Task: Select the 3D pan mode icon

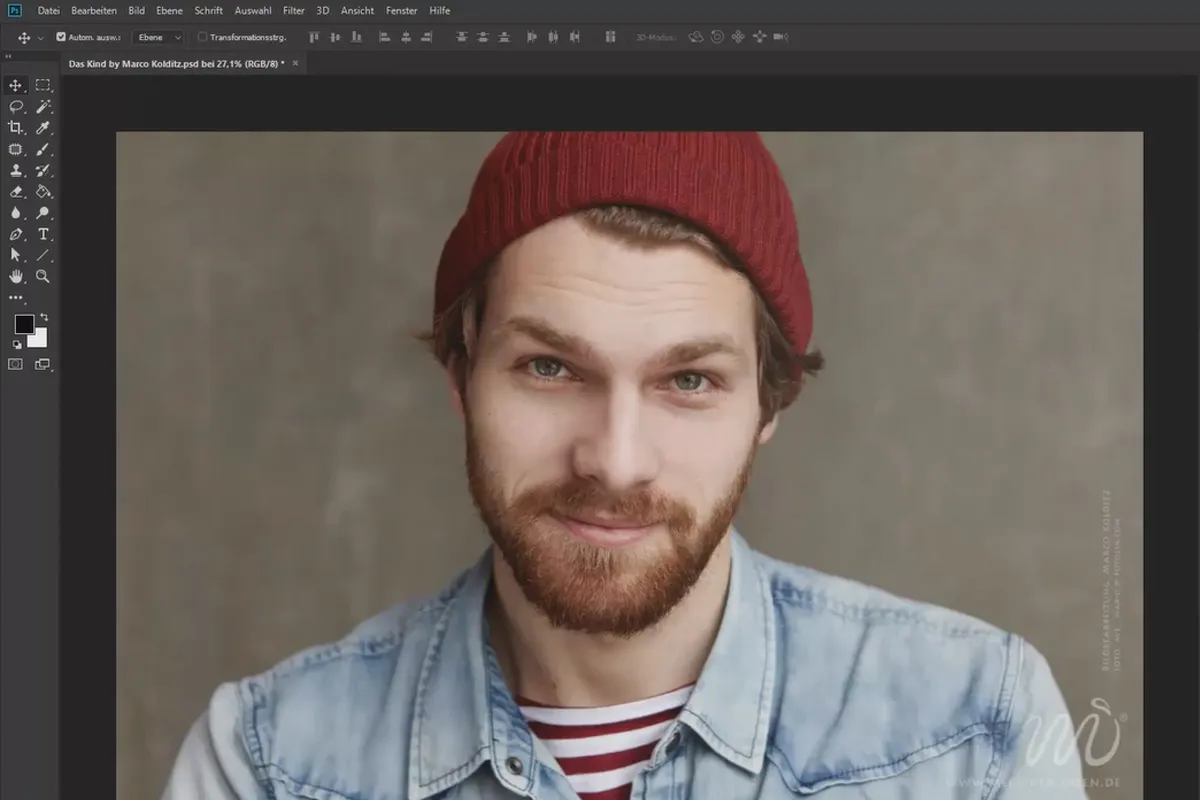Action: click(x=738, y=37)
